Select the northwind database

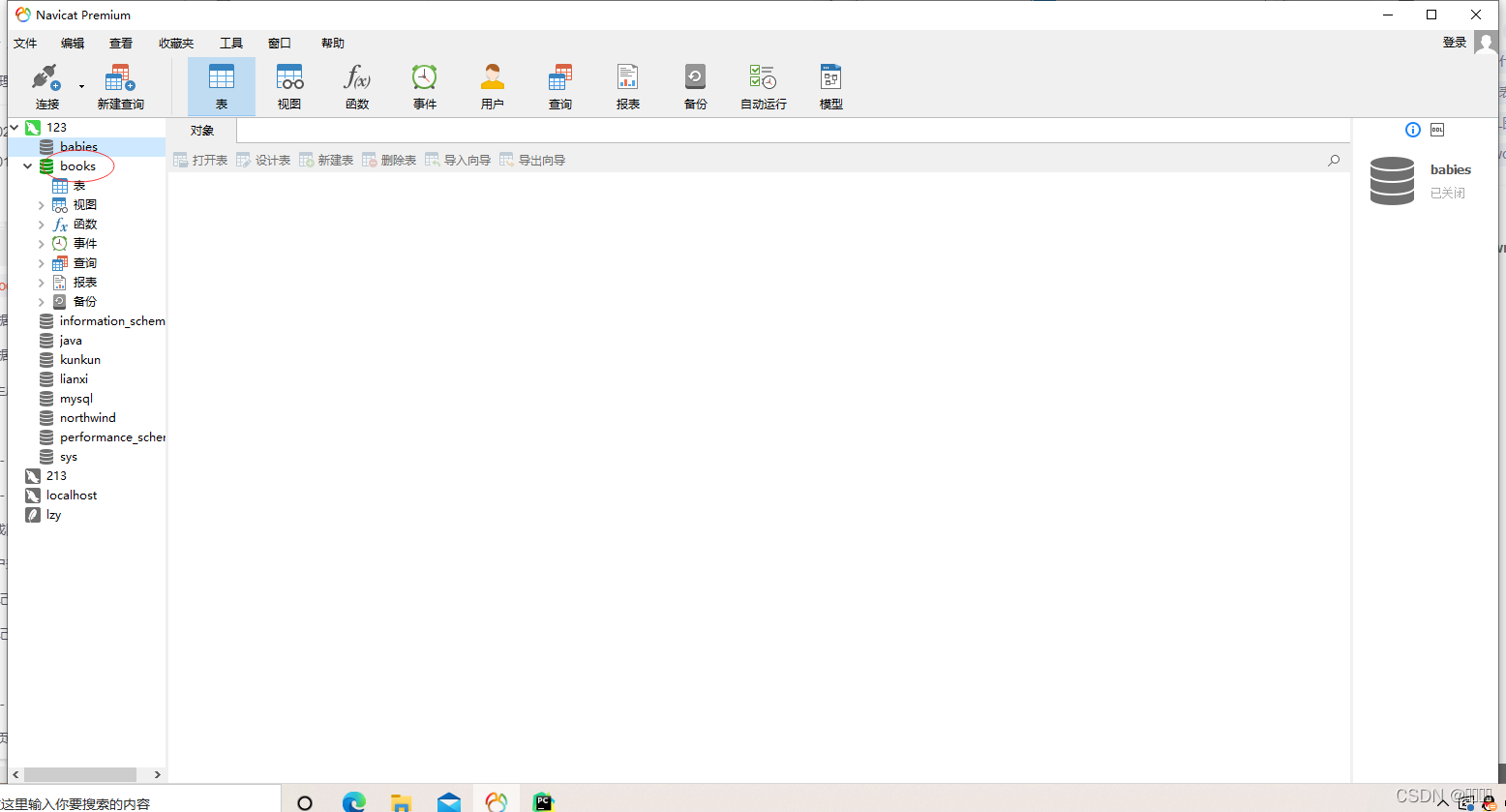tap(87, 418)
